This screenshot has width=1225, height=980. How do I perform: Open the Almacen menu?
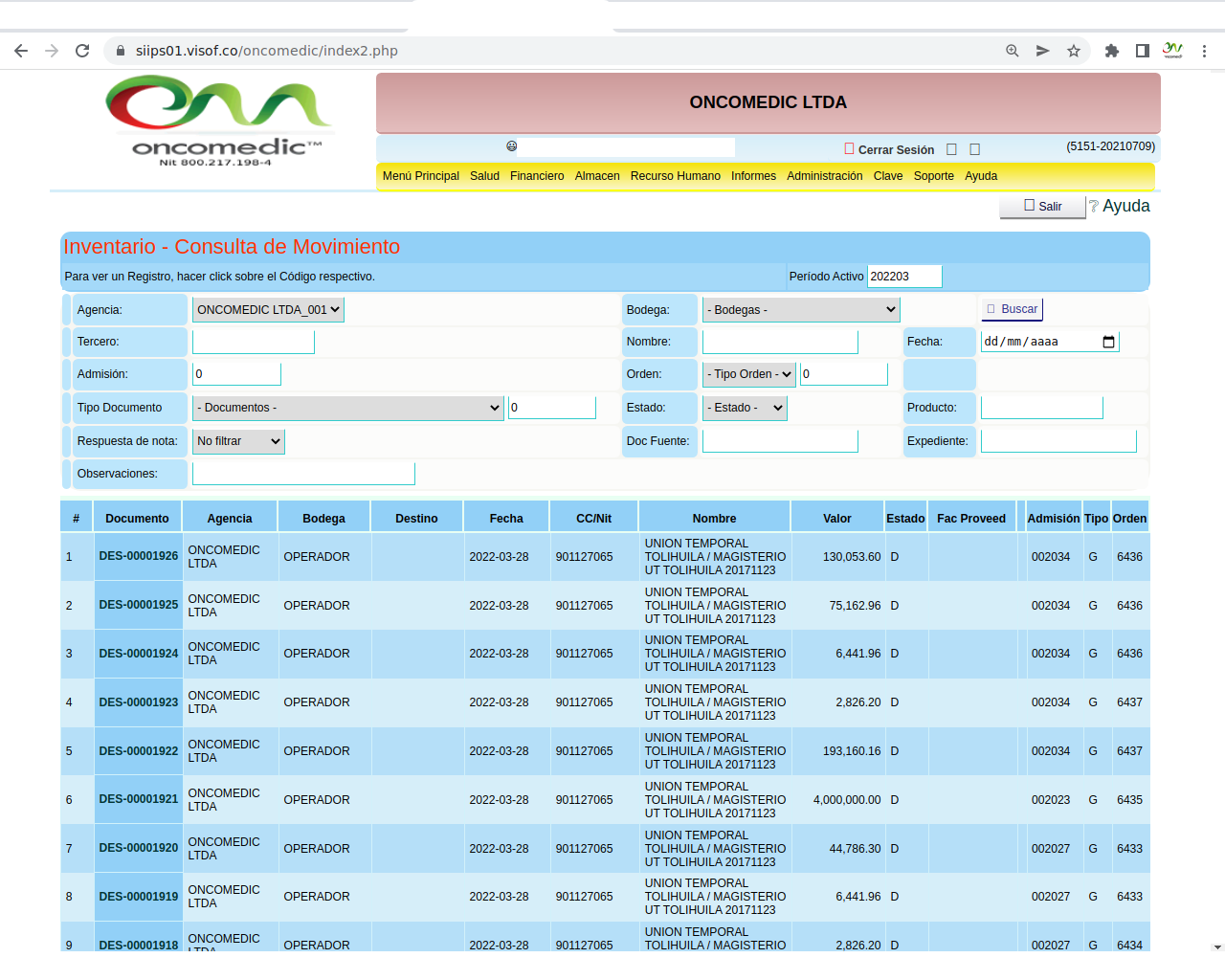click(597, 176)
